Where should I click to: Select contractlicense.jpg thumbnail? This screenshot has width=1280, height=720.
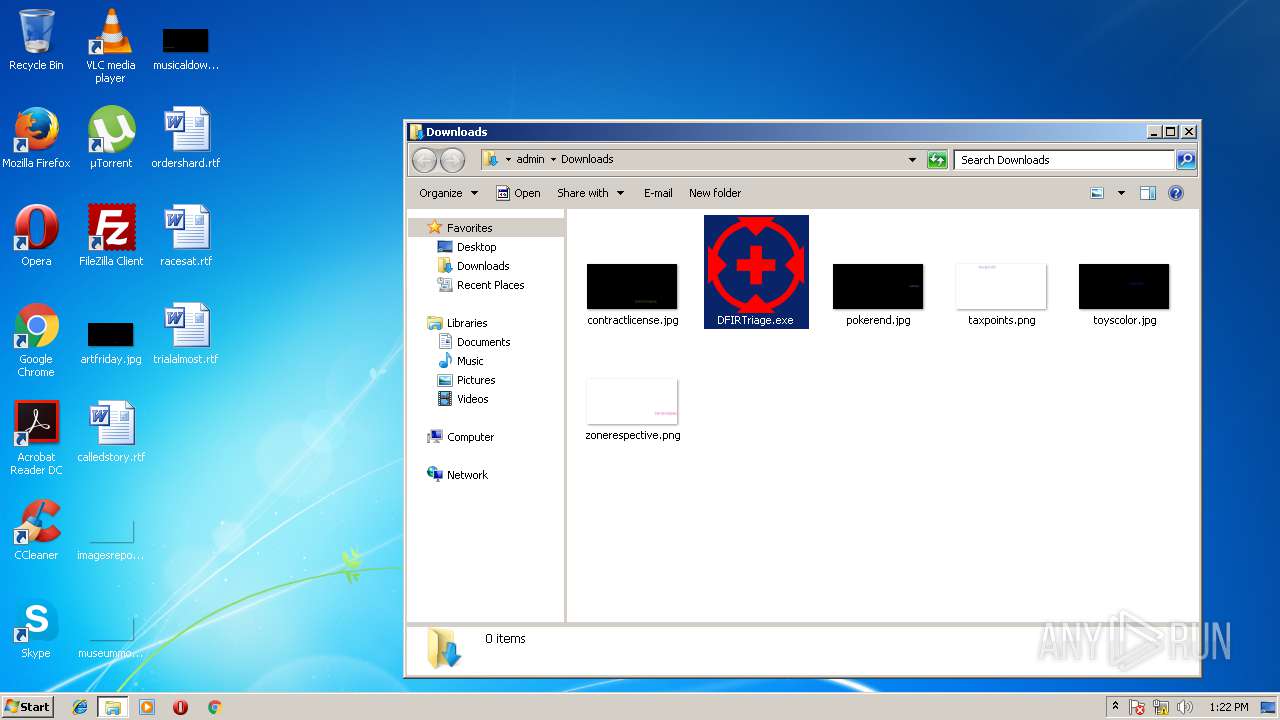point(632,295)
